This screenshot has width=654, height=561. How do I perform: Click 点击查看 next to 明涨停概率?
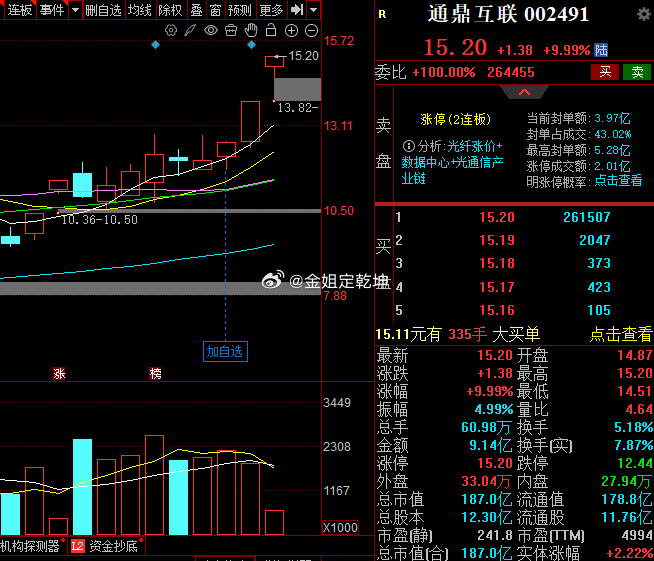[x=618, y=181]
